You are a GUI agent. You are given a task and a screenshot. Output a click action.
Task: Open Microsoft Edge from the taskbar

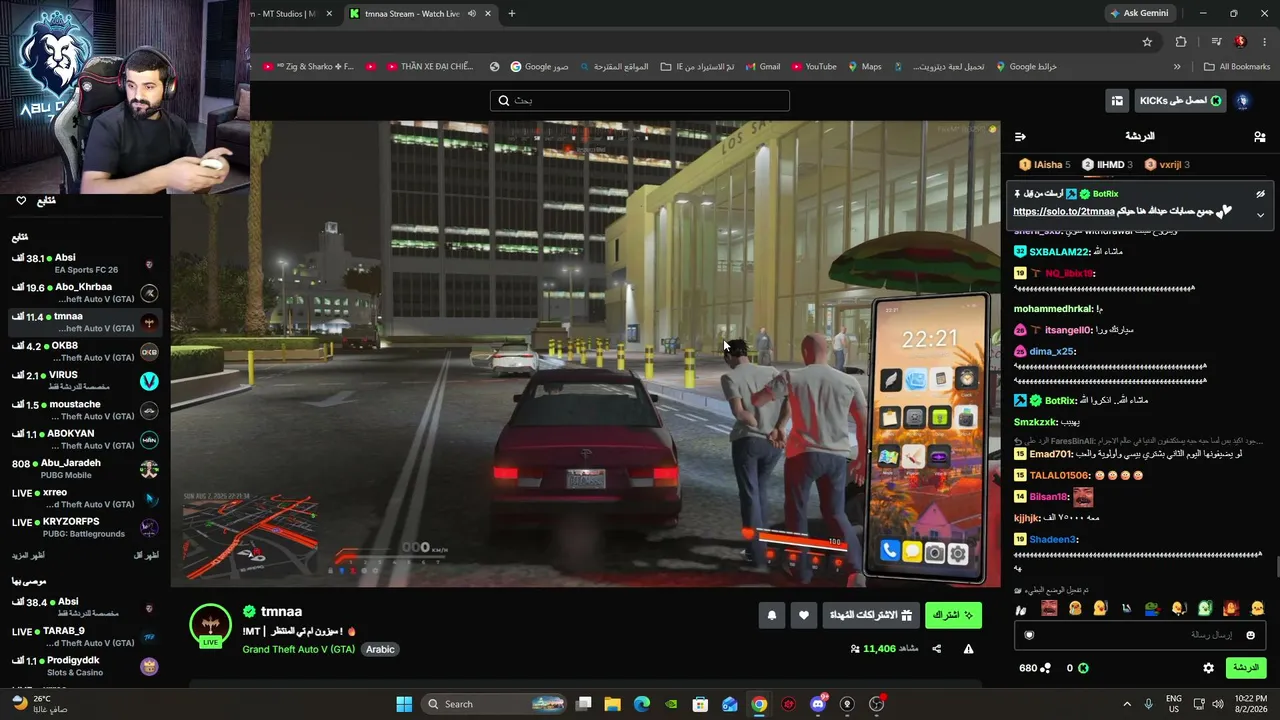coord(642,704)
